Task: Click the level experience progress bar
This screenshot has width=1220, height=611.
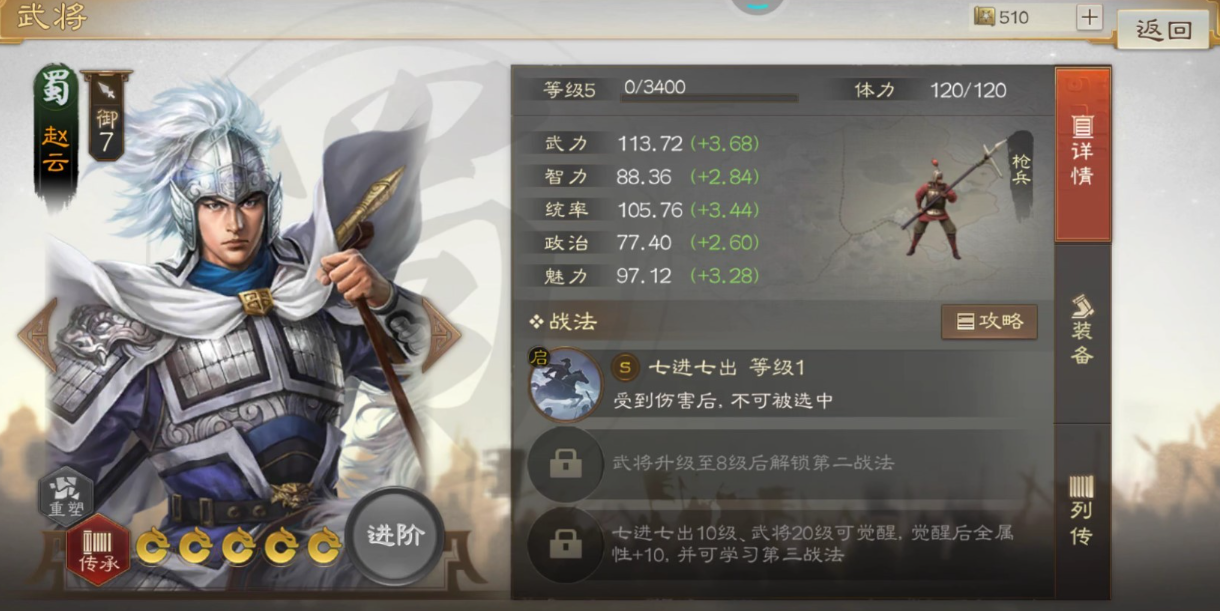Action: (710, 98)
